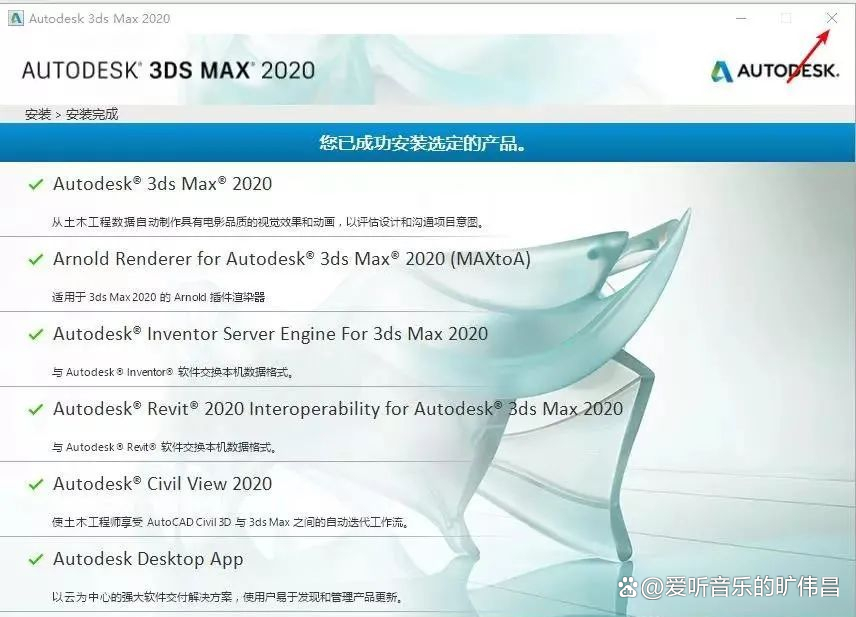The width and height of the screenshot is (856, 617).
Task: Select 'Autodesk Revit 2020 Interoperability' product title
Action: 338,408
